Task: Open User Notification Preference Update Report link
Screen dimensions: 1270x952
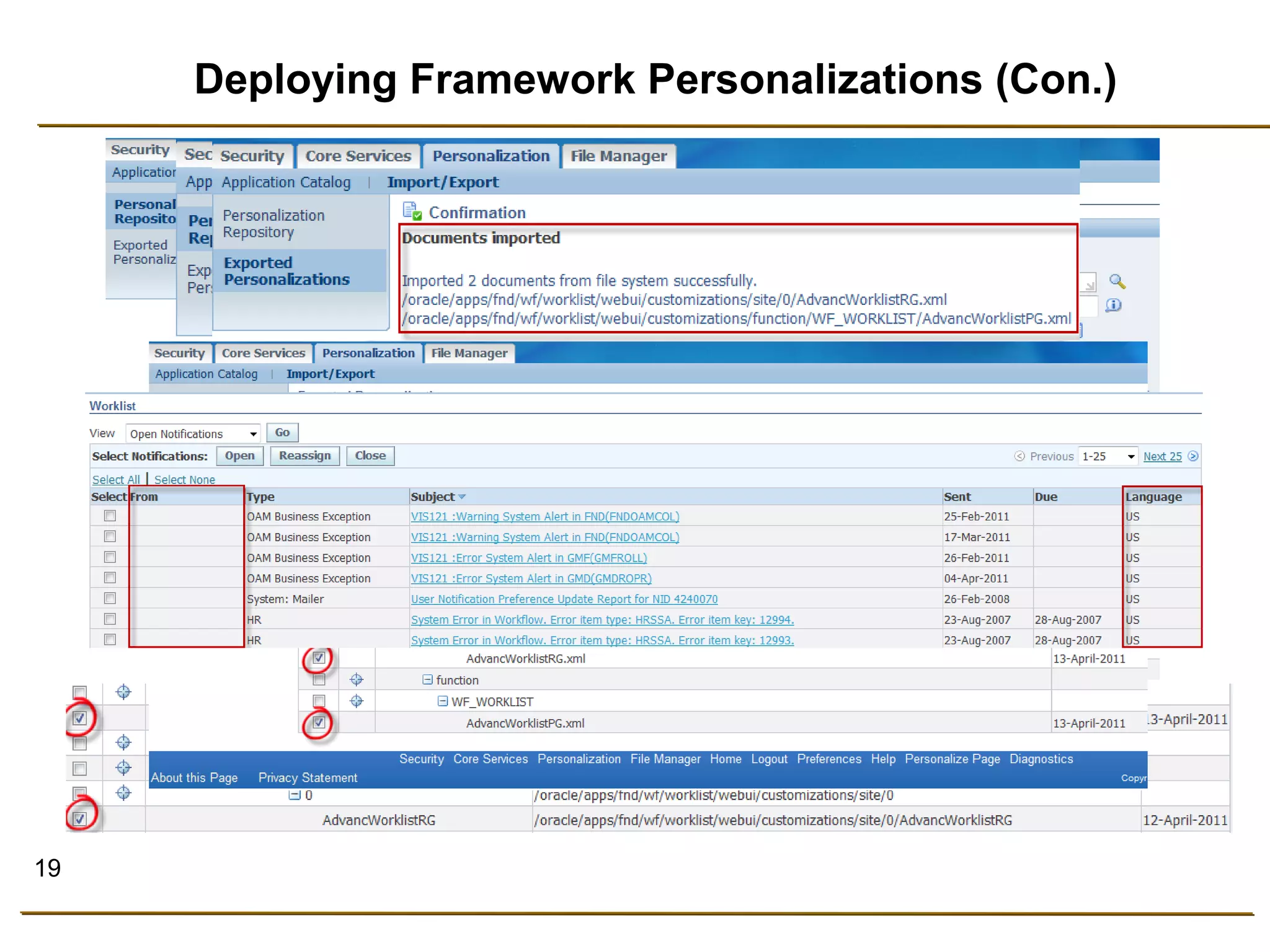Action: pos(564,599)
